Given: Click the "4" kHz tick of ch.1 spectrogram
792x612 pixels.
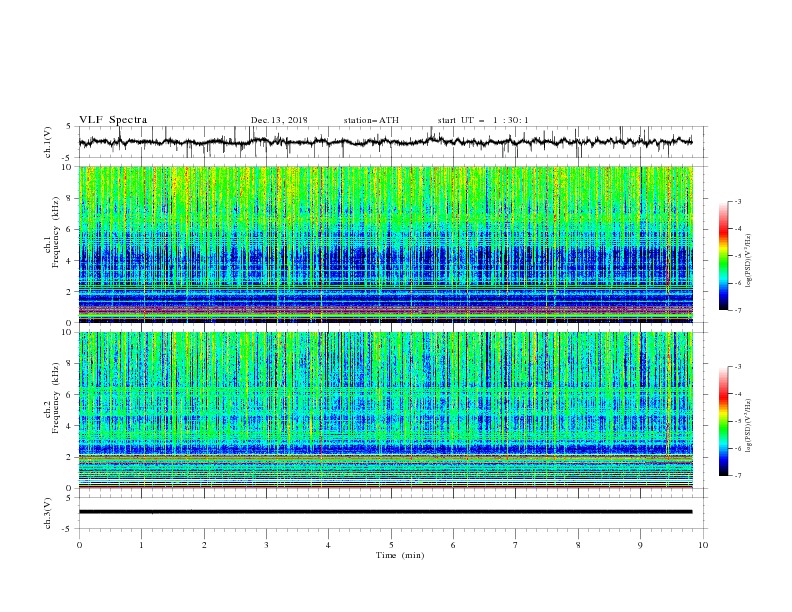Looking at the screenshot, I should click(71, 261).
